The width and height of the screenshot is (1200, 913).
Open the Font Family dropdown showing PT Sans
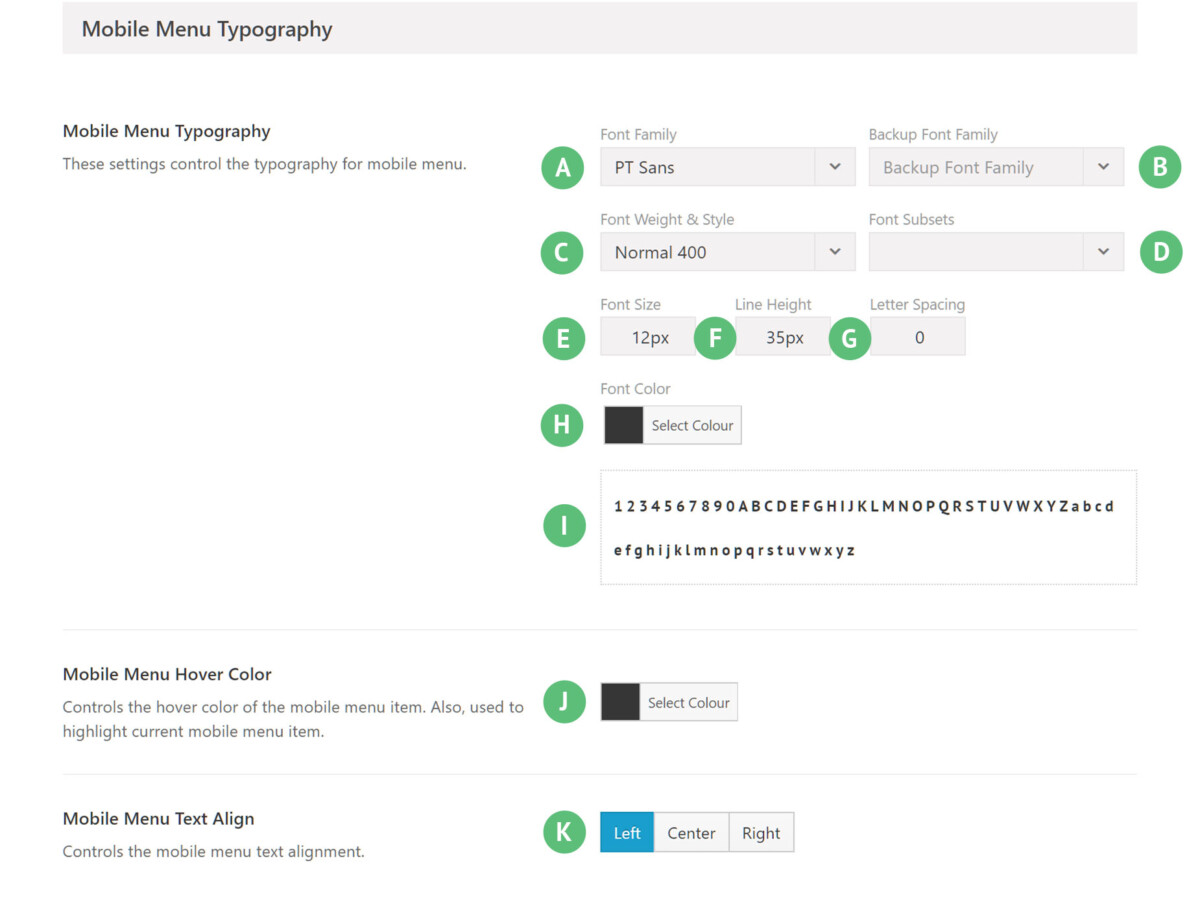[727, 167]
